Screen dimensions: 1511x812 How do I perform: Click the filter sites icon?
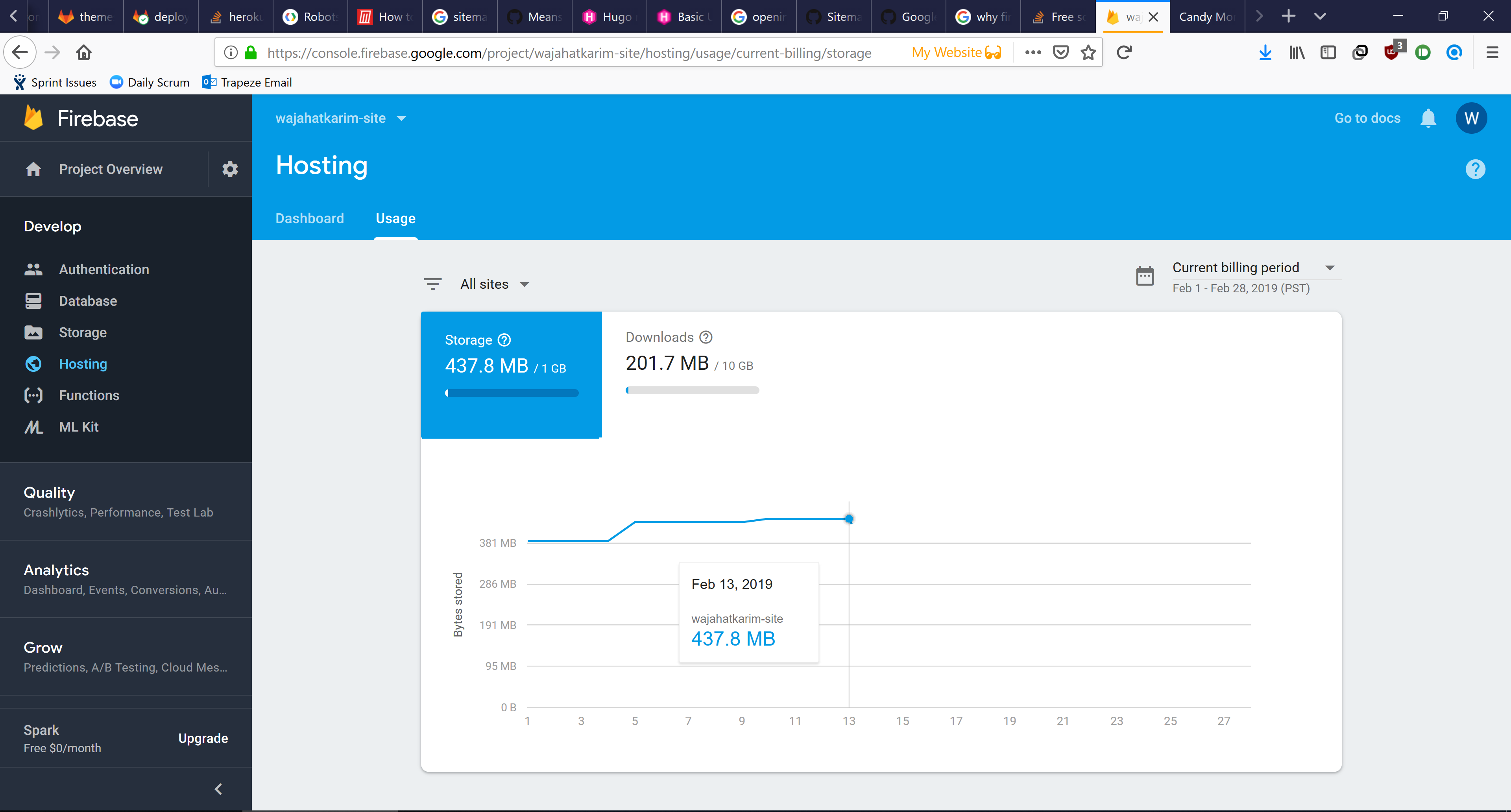(x=432, y=284)
